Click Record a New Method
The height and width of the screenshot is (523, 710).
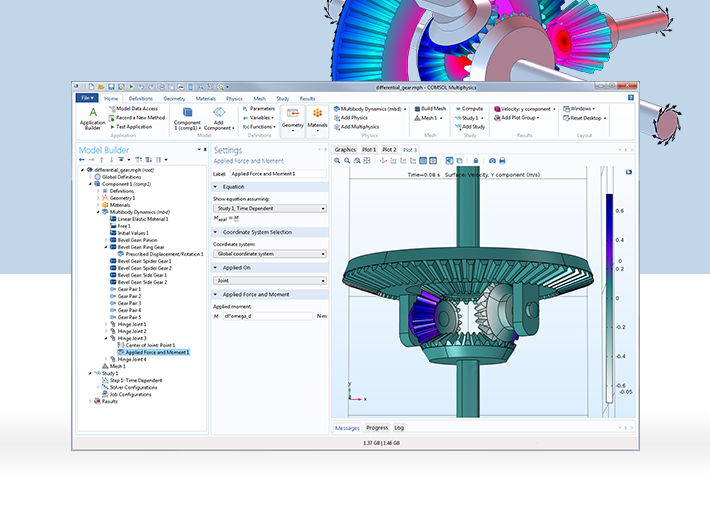(x=137, y=118)
